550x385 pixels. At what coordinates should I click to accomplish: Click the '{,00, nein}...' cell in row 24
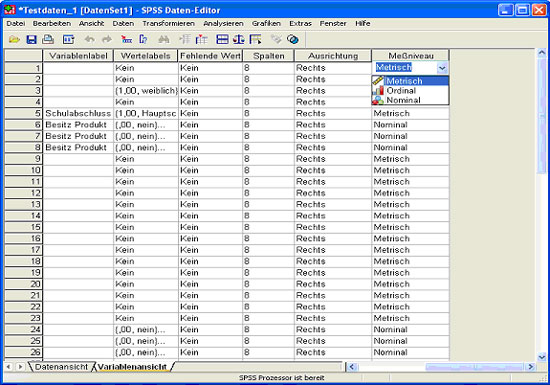(x=146, y=329)
